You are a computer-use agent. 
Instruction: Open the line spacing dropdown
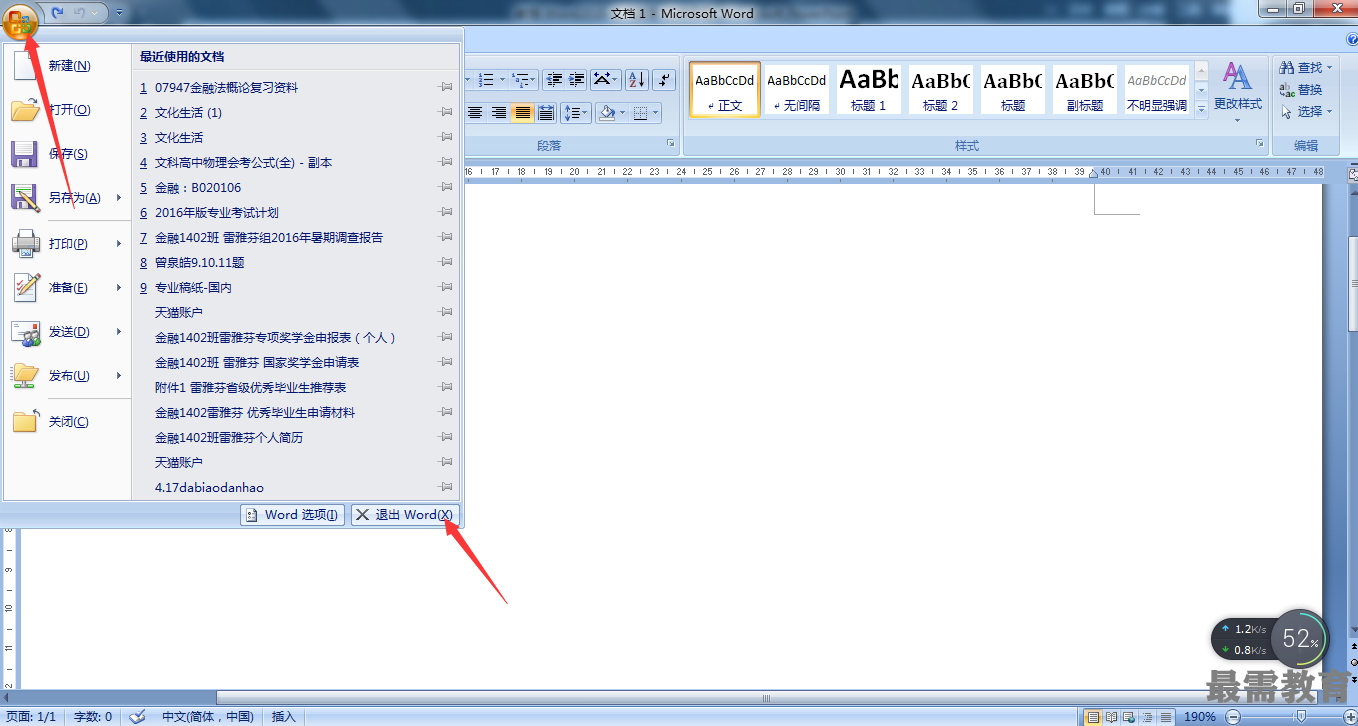point(576,112)
